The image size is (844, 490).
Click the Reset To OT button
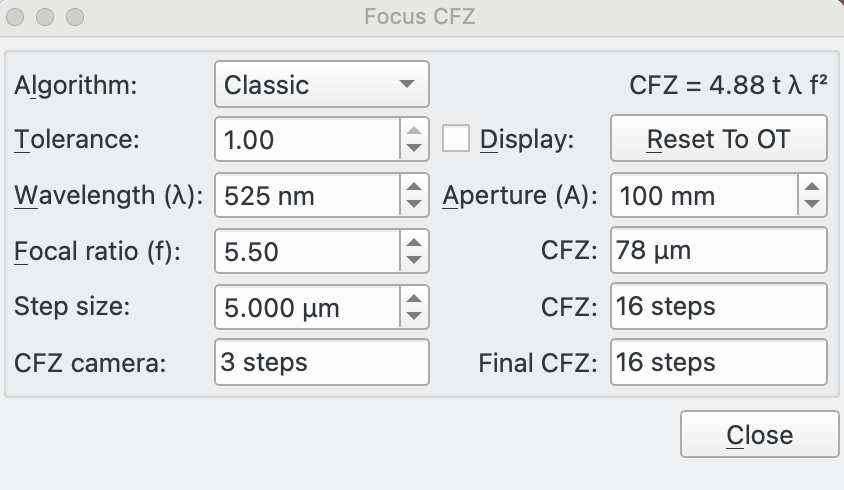(718, 139)
